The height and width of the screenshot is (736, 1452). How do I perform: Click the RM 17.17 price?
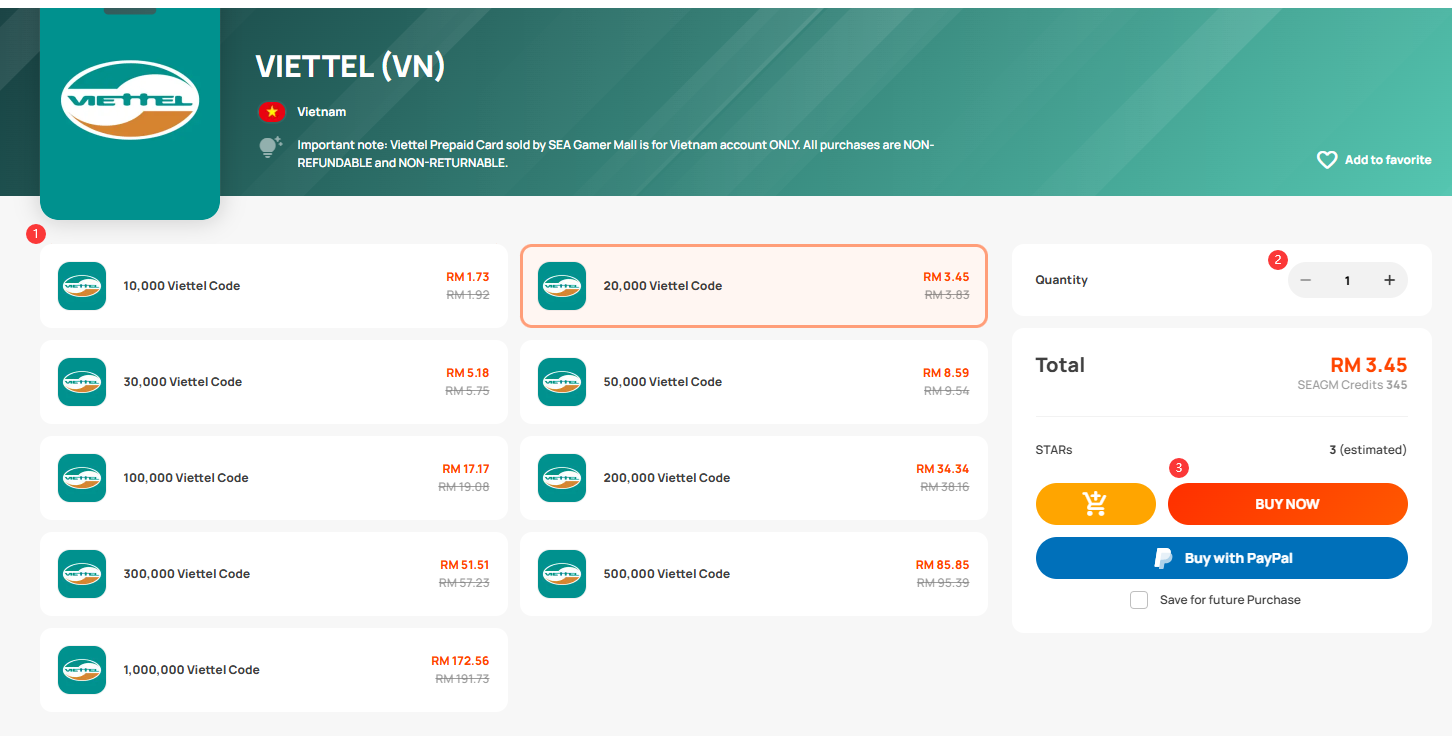point(466,469)
